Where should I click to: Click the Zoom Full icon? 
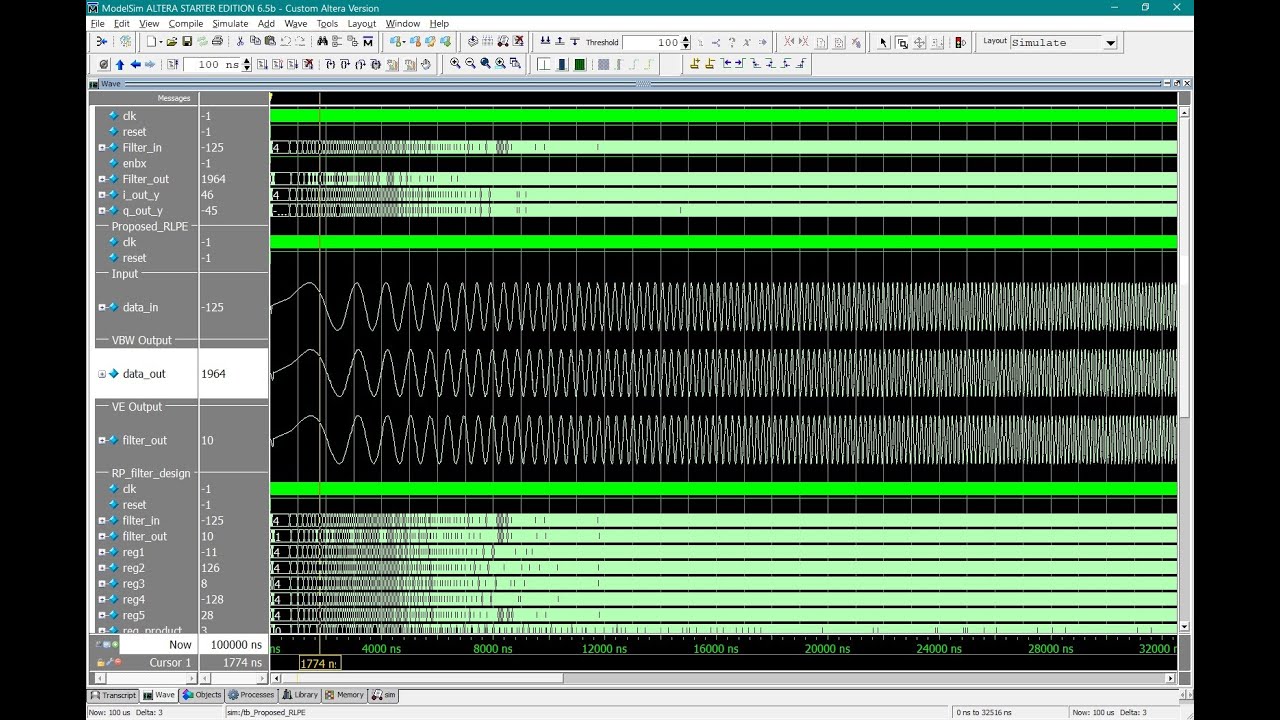pyautogui.click(x=485, y=64)
